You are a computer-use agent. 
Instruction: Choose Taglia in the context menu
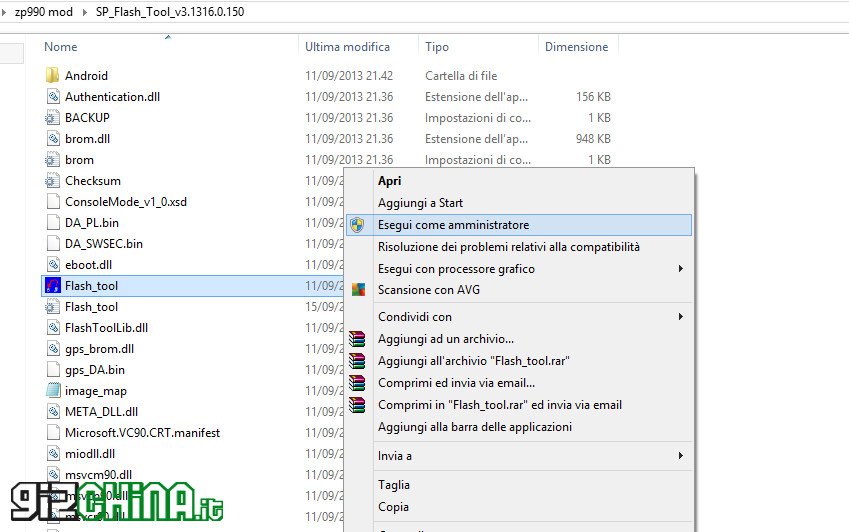pos(393,485)
